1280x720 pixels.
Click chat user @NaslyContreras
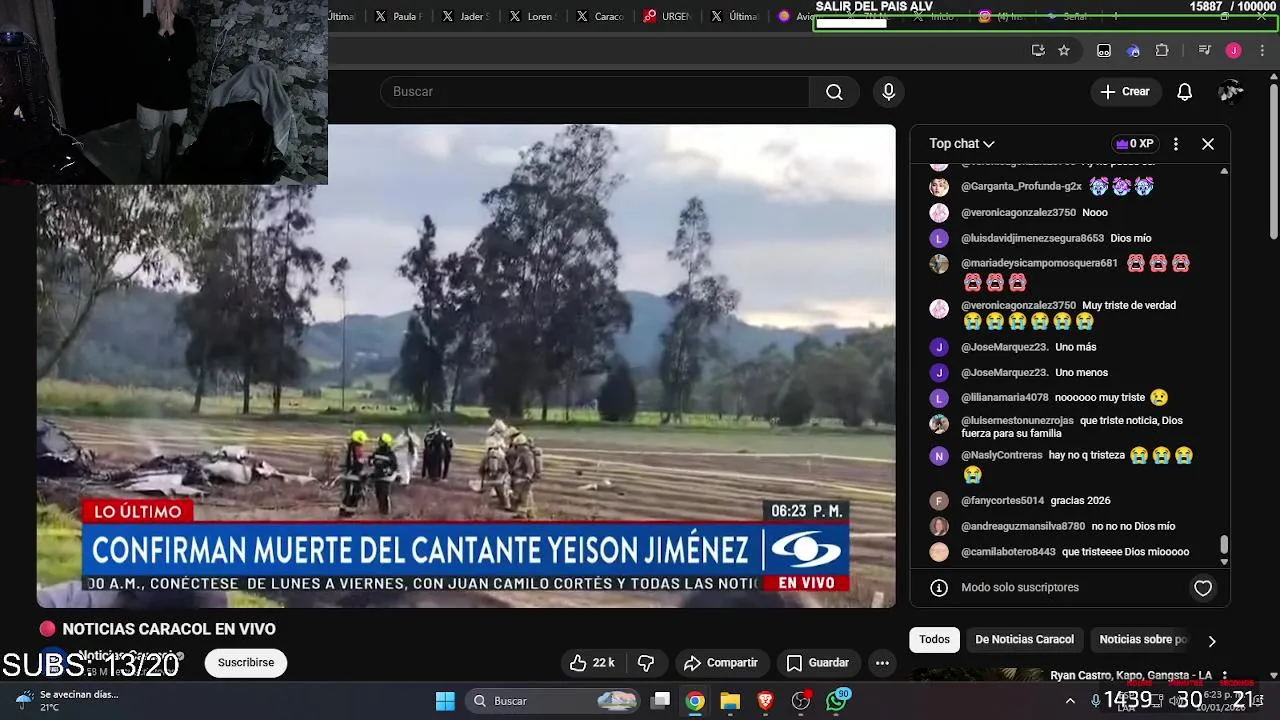pyautogui.click(x=1002, y=455)
